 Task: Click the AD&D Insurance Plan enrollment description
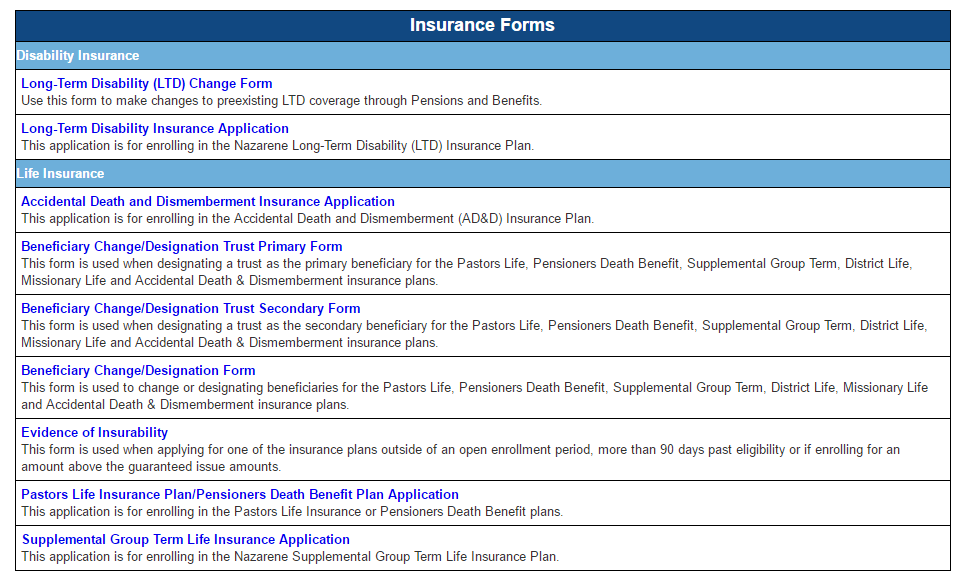tap(307, 219)
